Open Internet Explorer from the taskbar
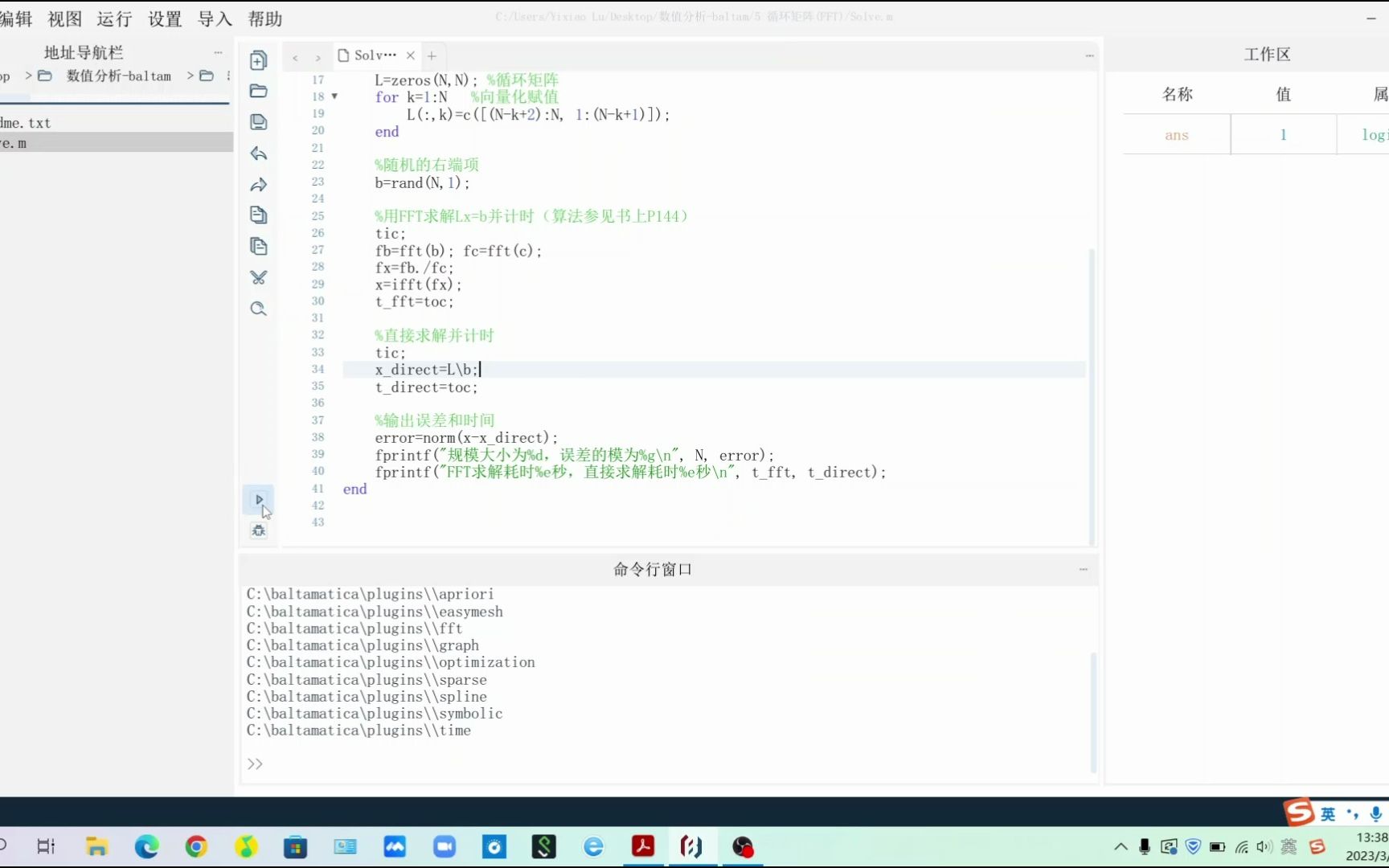1389x868 pixels. tap(593, 846)
